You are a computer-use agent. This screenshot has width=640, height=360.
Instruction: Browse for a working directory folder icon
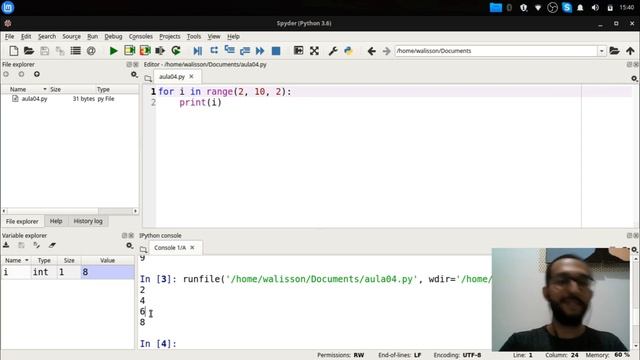[614, 51]
